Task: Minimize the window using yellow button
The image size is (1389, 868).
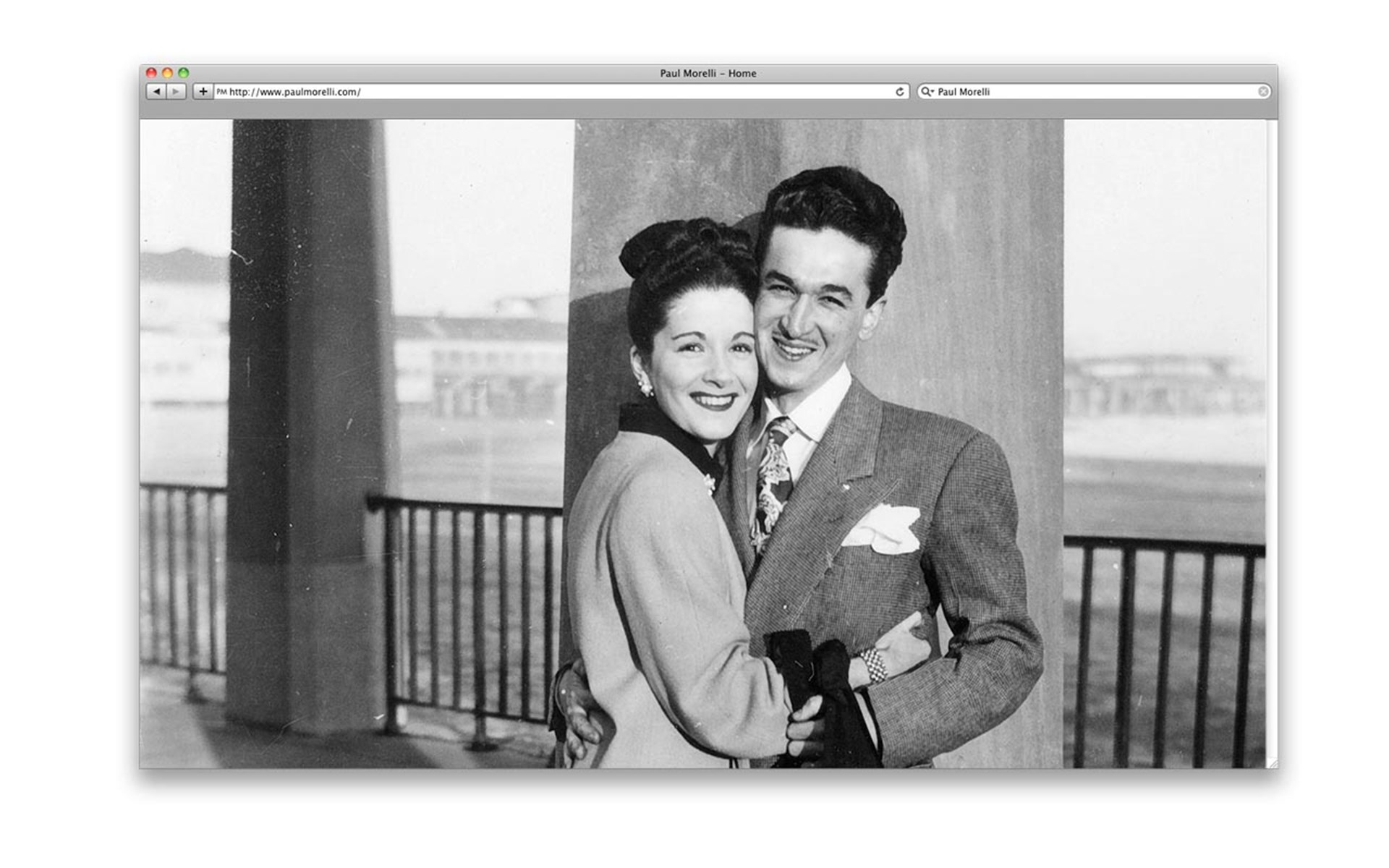Action: coord(167,73)
